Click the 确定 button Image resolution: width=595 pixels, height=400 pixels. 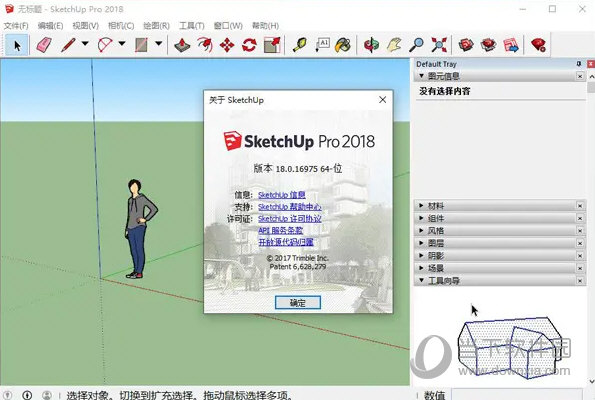coord(298,303)
